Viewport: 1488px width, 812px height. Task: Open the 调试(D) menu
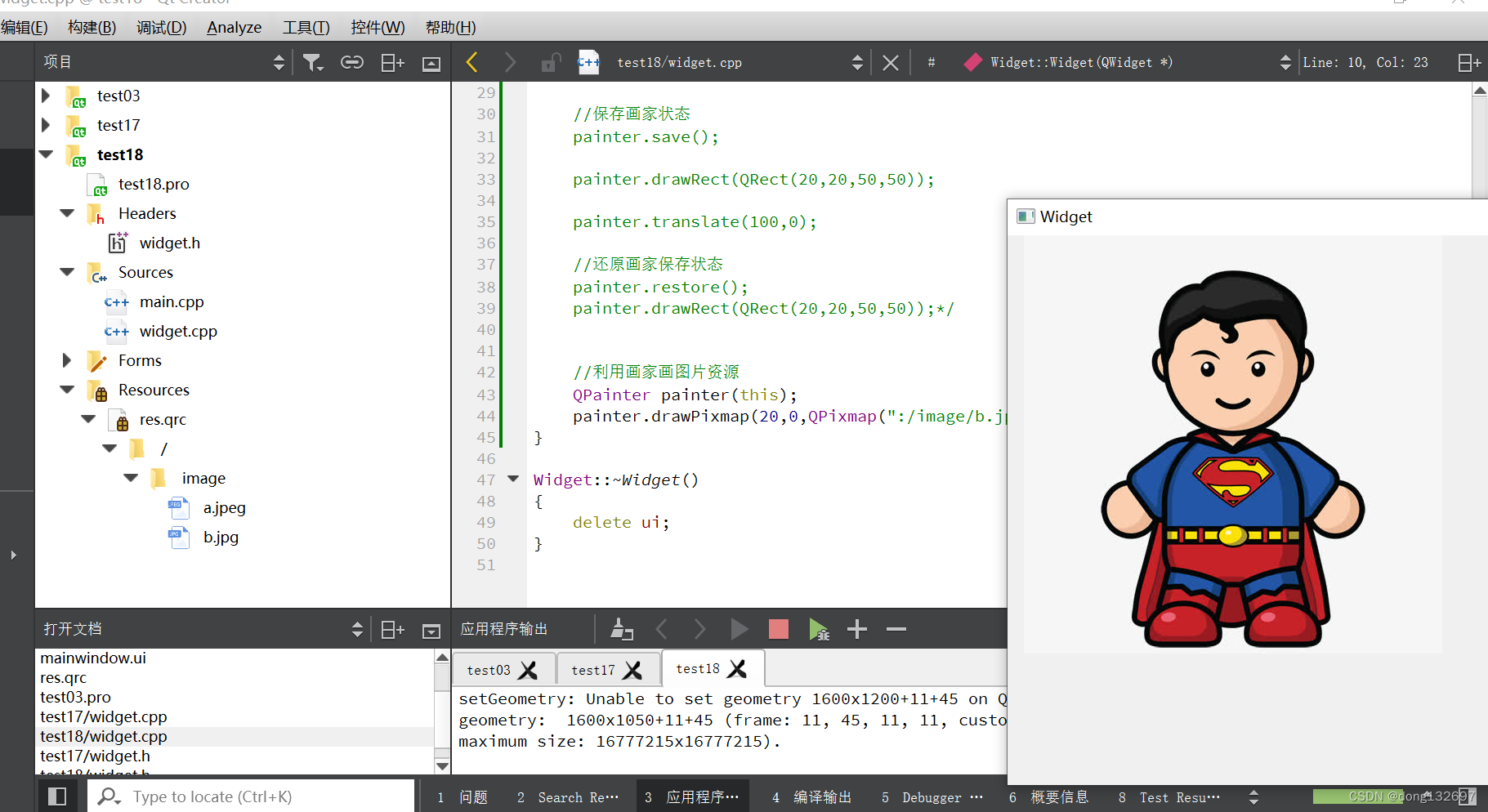pyautogui.click(x=161, y=27)
